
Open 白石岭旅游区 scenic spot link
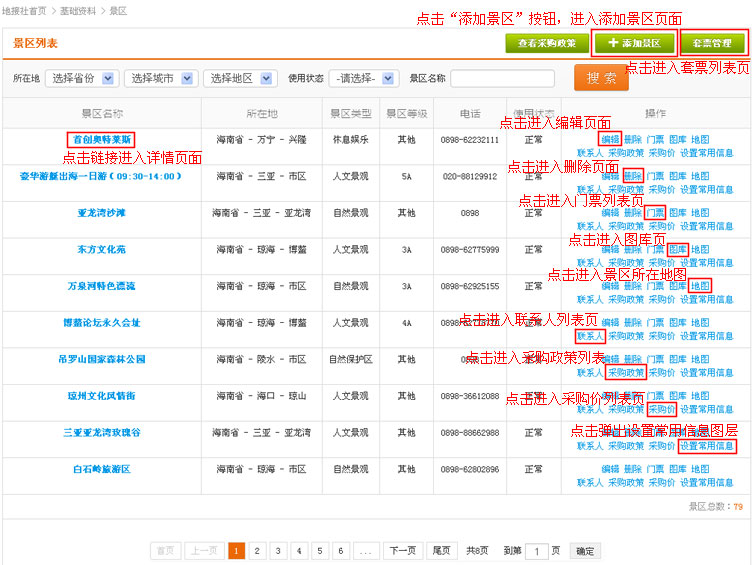click(101, 469)
